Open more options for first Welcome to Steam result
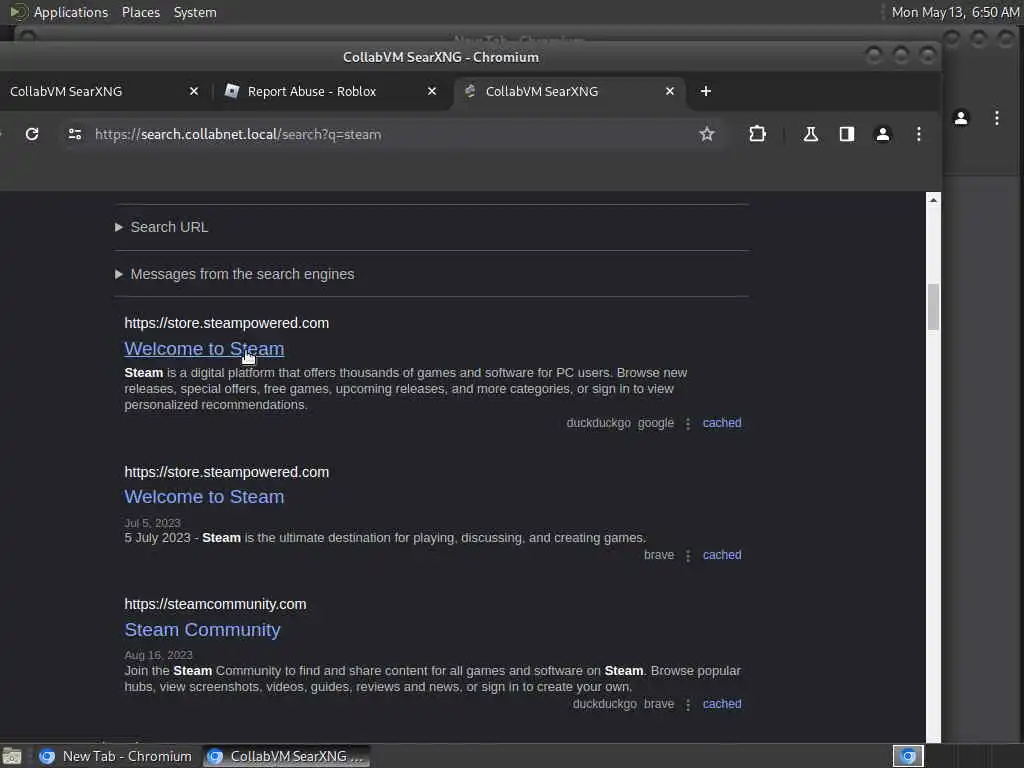 [x=688, y=424]
